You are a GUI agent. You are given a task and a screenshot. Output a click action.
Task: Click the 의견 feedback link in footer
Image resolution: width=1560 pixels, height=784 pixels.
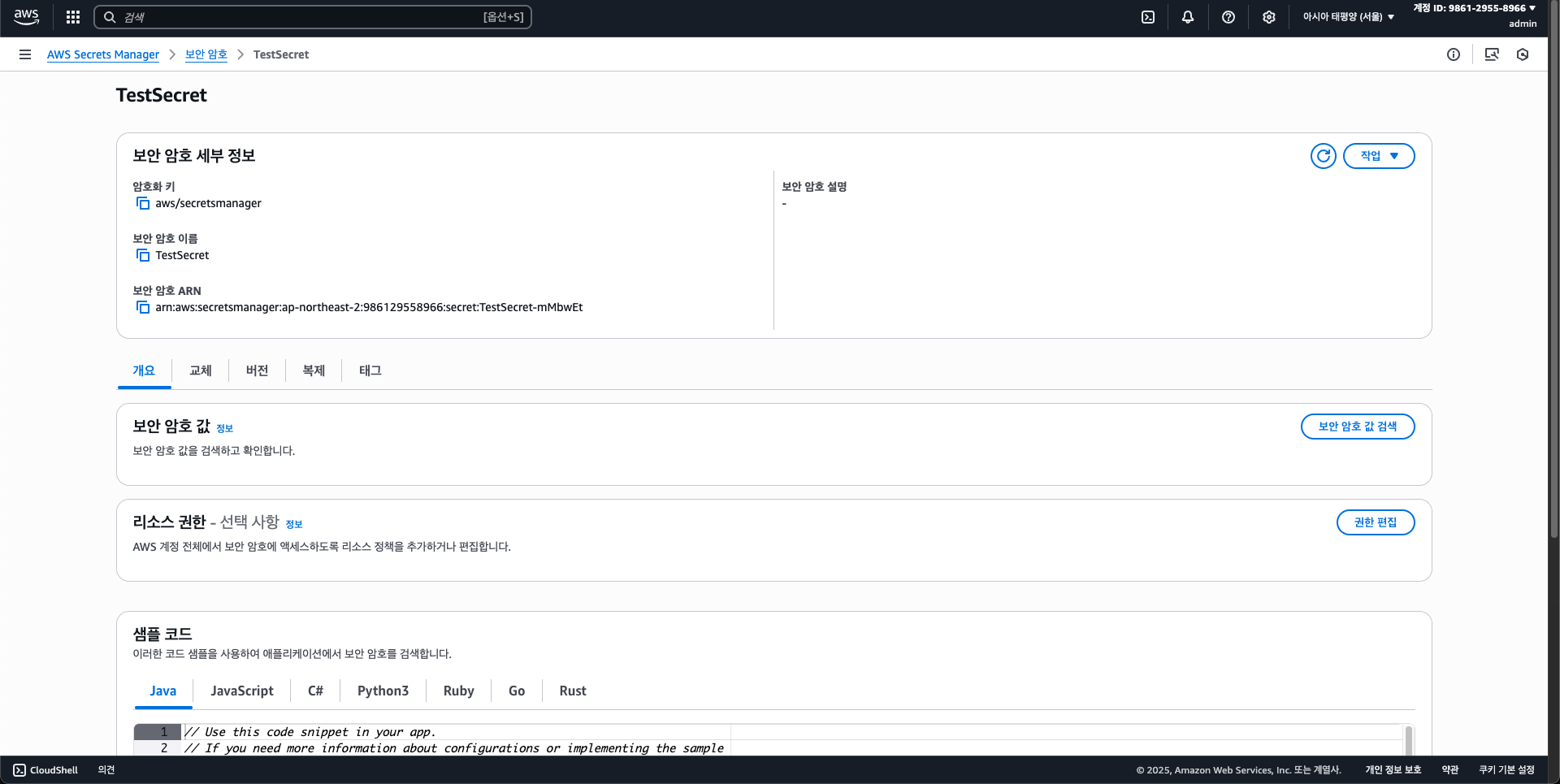coord(106,770)
